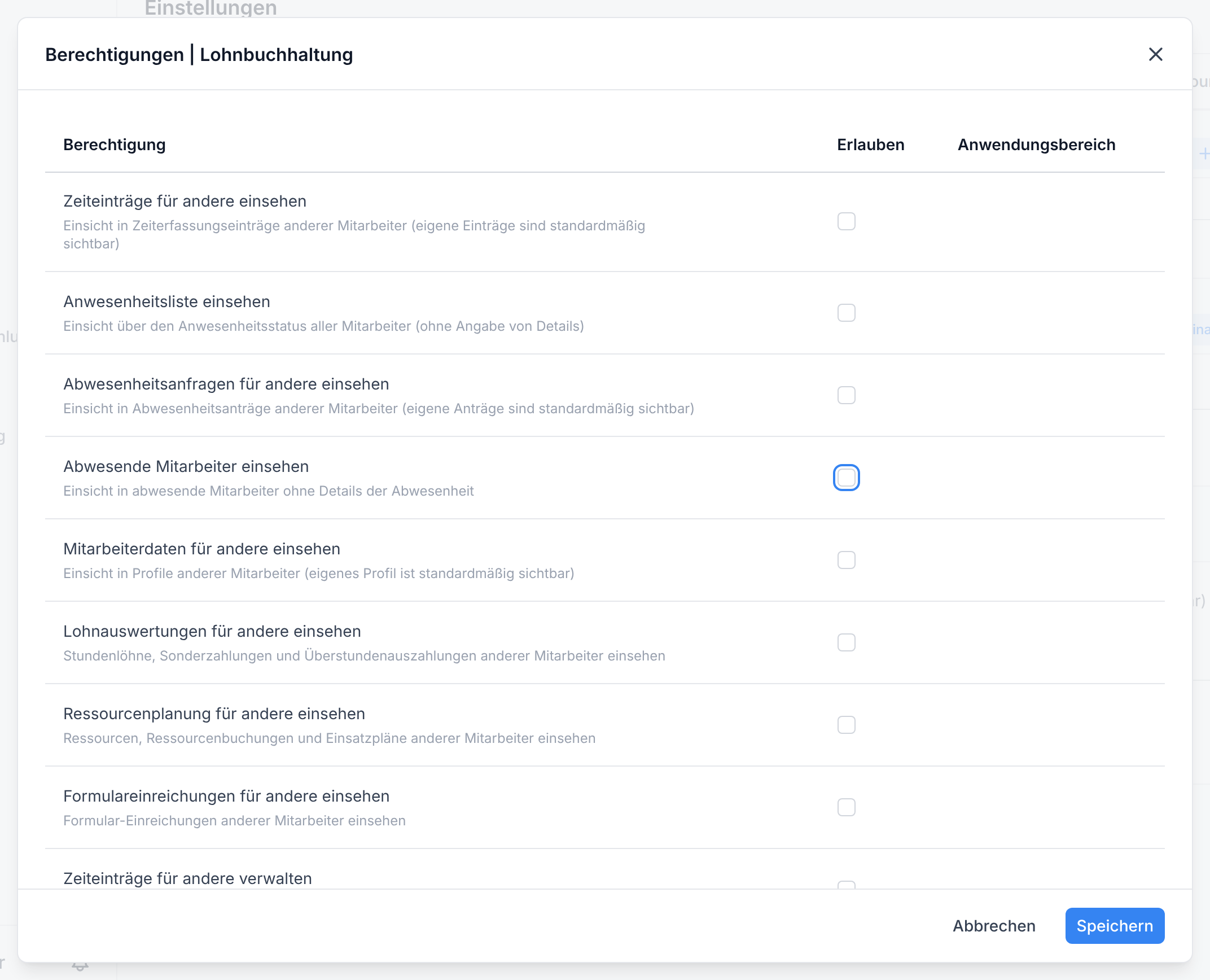1210x980 pixels.
Task: Toggle 'Mitarbeiterdaten für andere einsehen' checkbox
Action: (846, 560)
